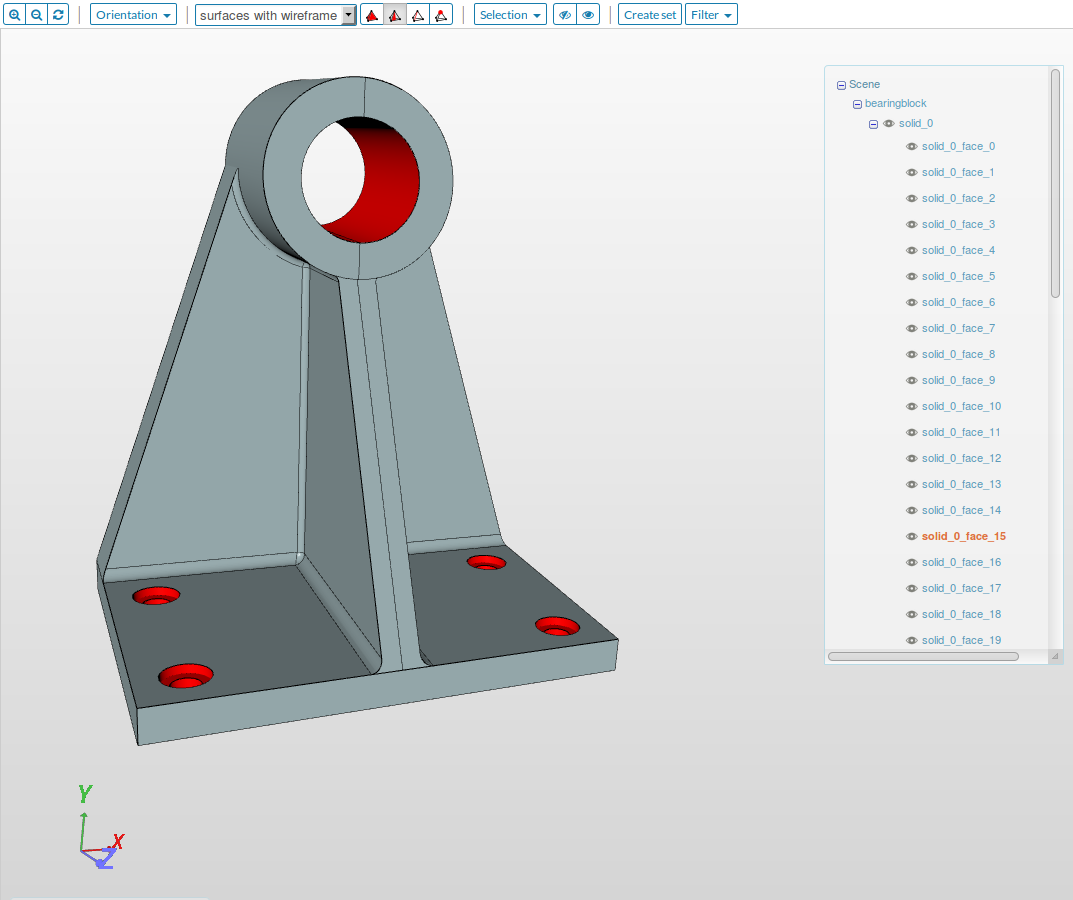Open the Selection menu

coord(510,15)
